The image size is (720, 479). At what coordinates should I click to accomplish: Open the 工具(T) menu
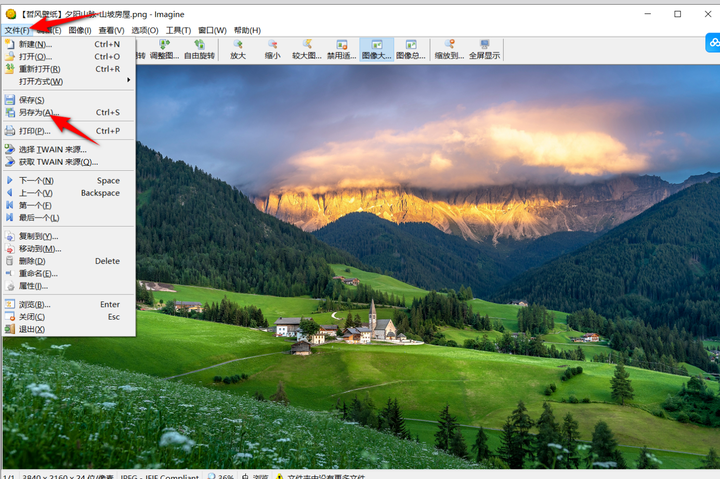(179, 30)
